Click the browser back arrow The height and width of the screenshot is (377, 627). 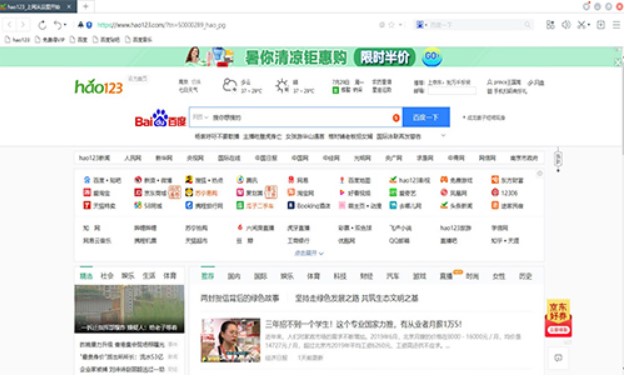coord(10,25)
